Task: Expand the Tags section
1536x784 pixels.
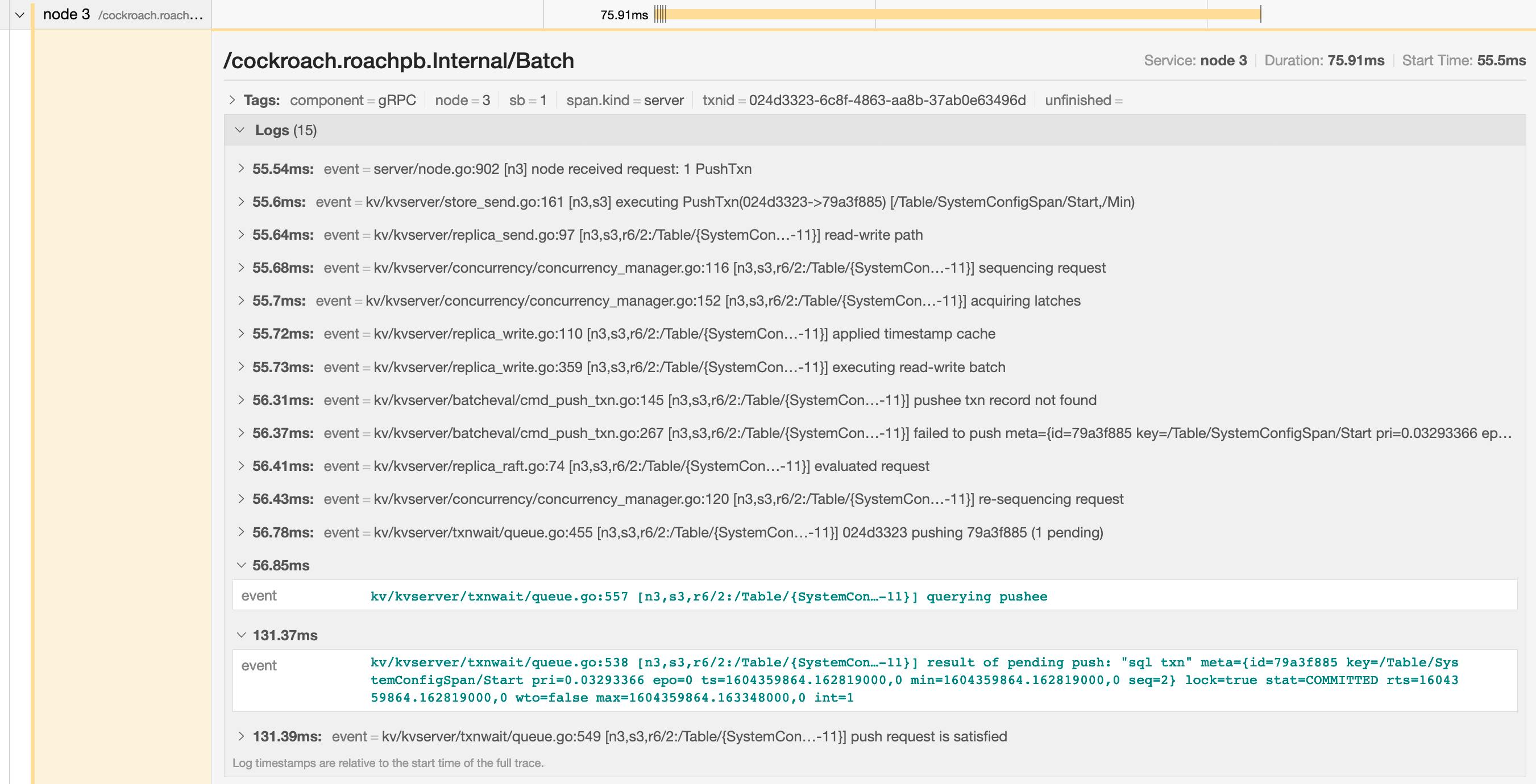Action: coord(233,99)
